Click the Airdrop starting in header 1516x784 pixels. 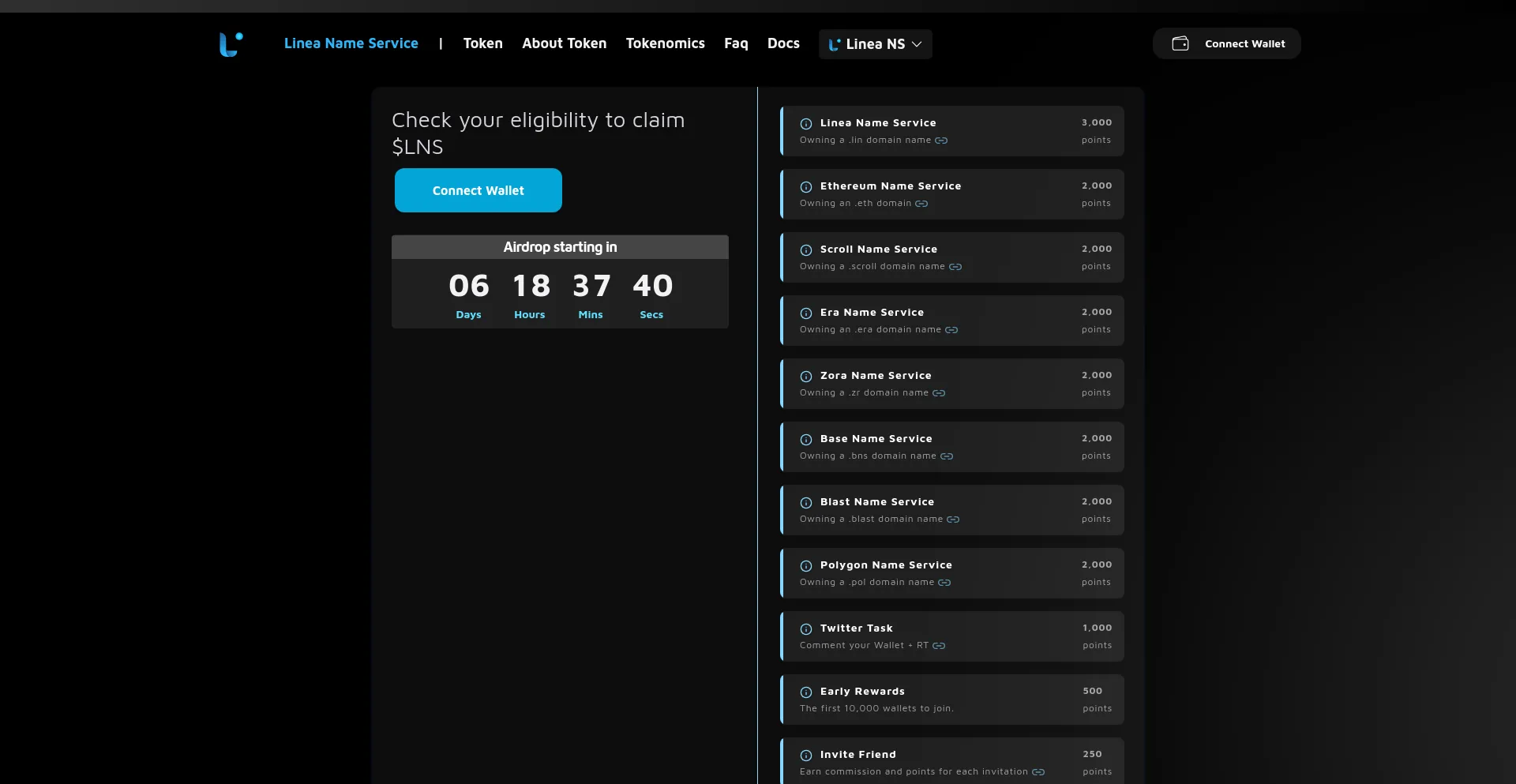click(x=560, y=247)
